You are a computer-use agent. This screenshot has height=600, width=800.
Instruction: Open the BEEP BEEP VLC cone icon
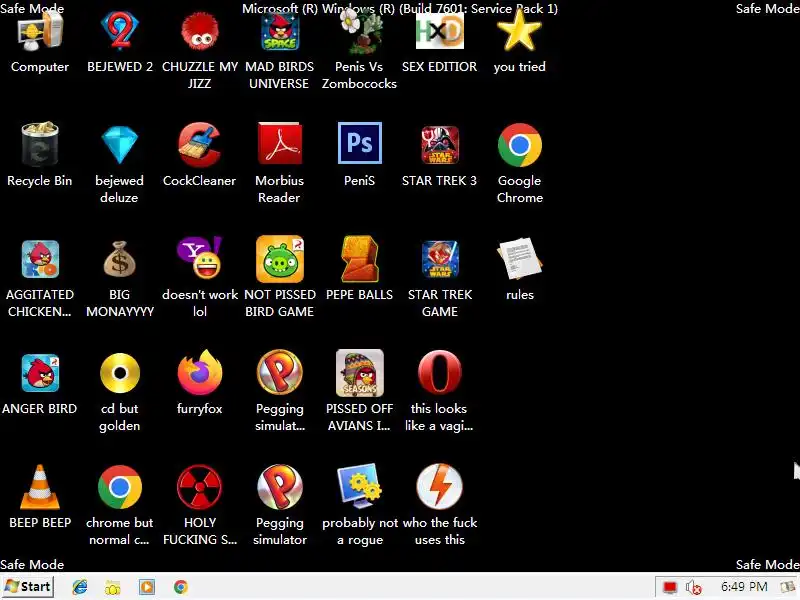(40, 487)
